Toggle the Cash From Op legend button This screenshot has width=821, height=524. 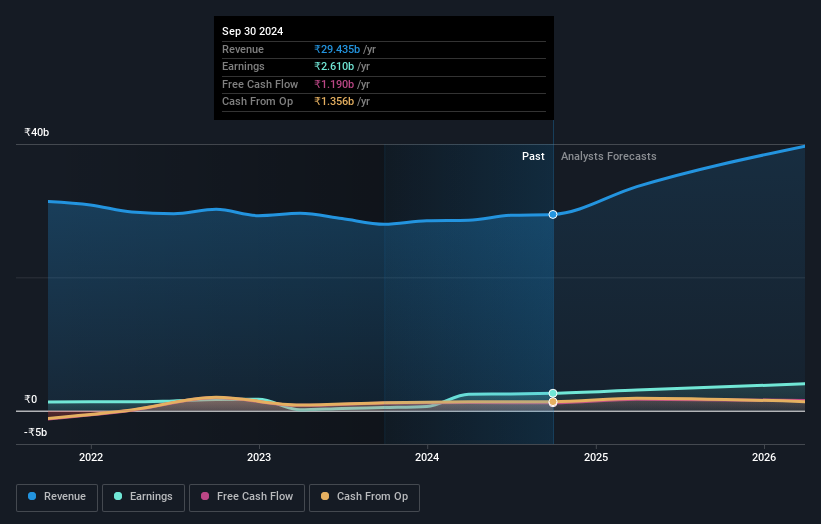364,497
